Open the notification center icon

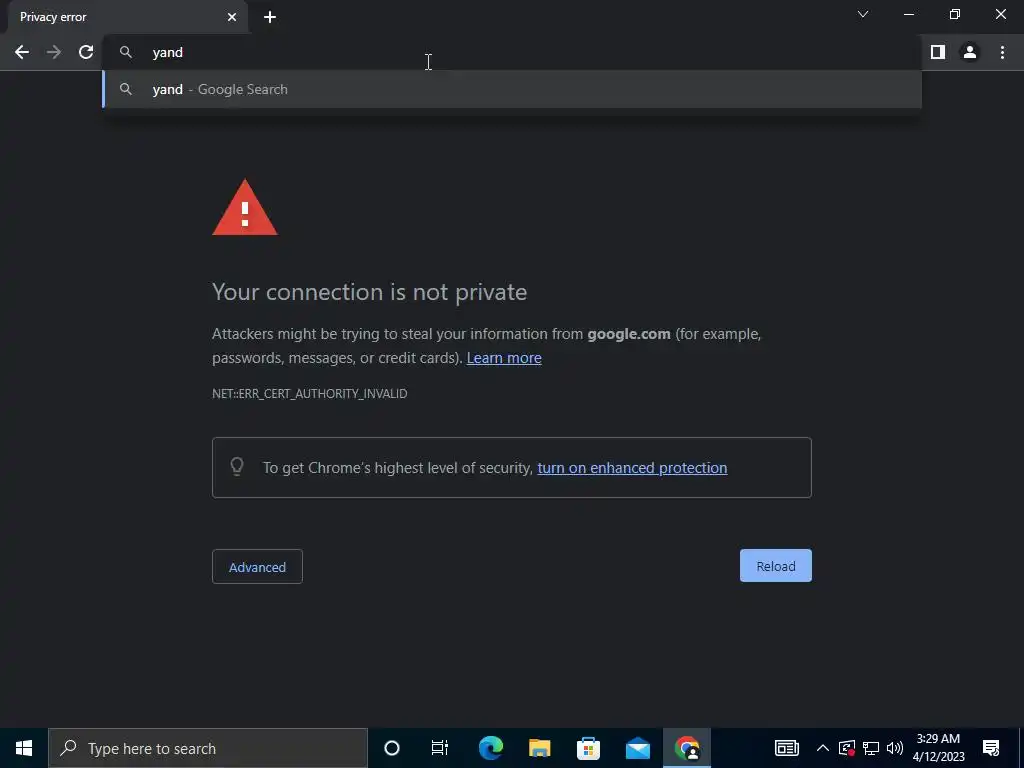(x=991, y=748)
